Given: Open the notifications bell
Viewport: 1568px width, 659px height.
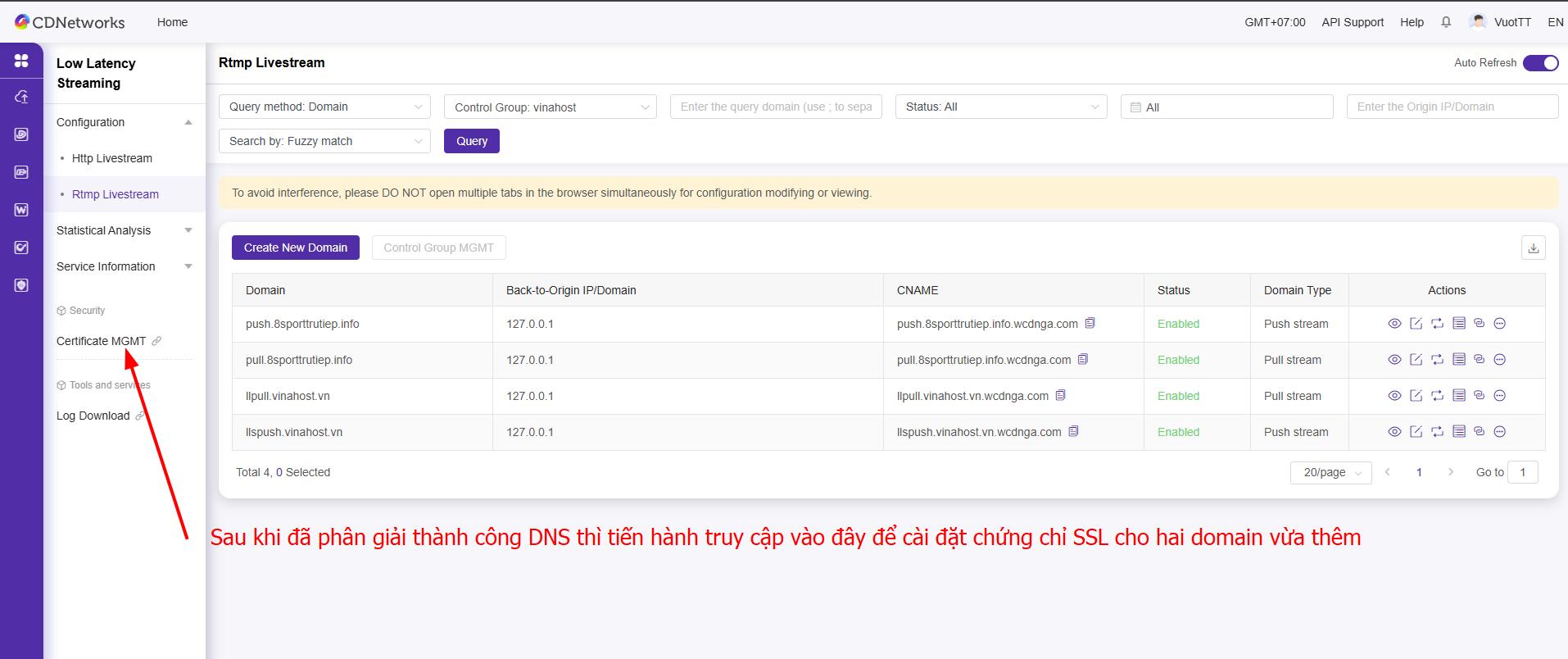Looking at the screenshot, I should point(1446,22).
